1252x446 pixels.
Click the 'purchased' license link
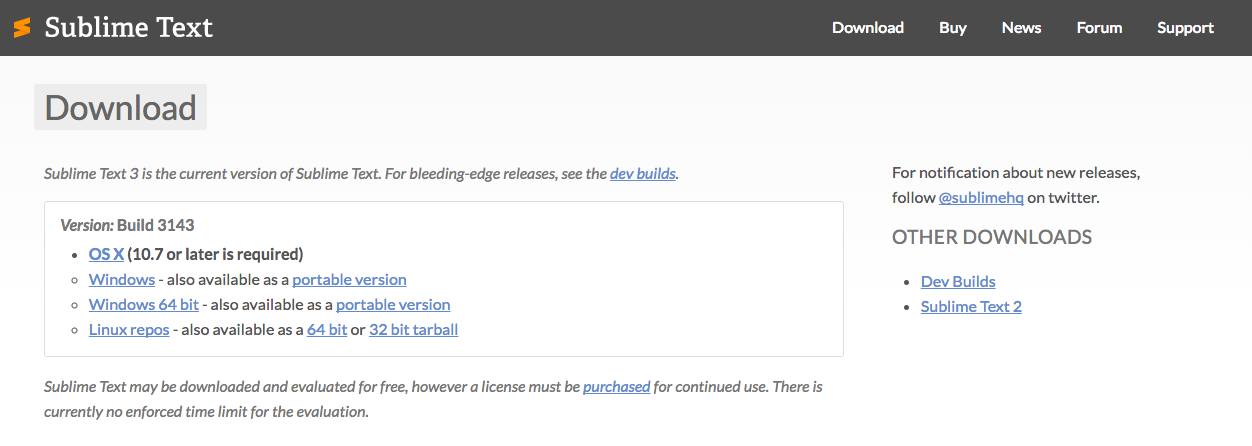(616, 386)
